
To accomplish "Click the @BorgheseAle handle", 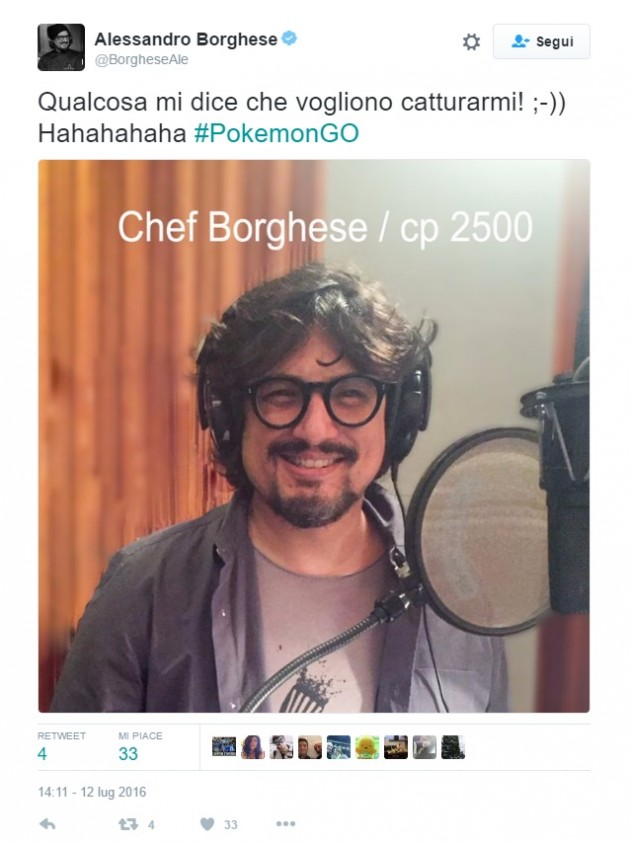I will tap(141, 60).
